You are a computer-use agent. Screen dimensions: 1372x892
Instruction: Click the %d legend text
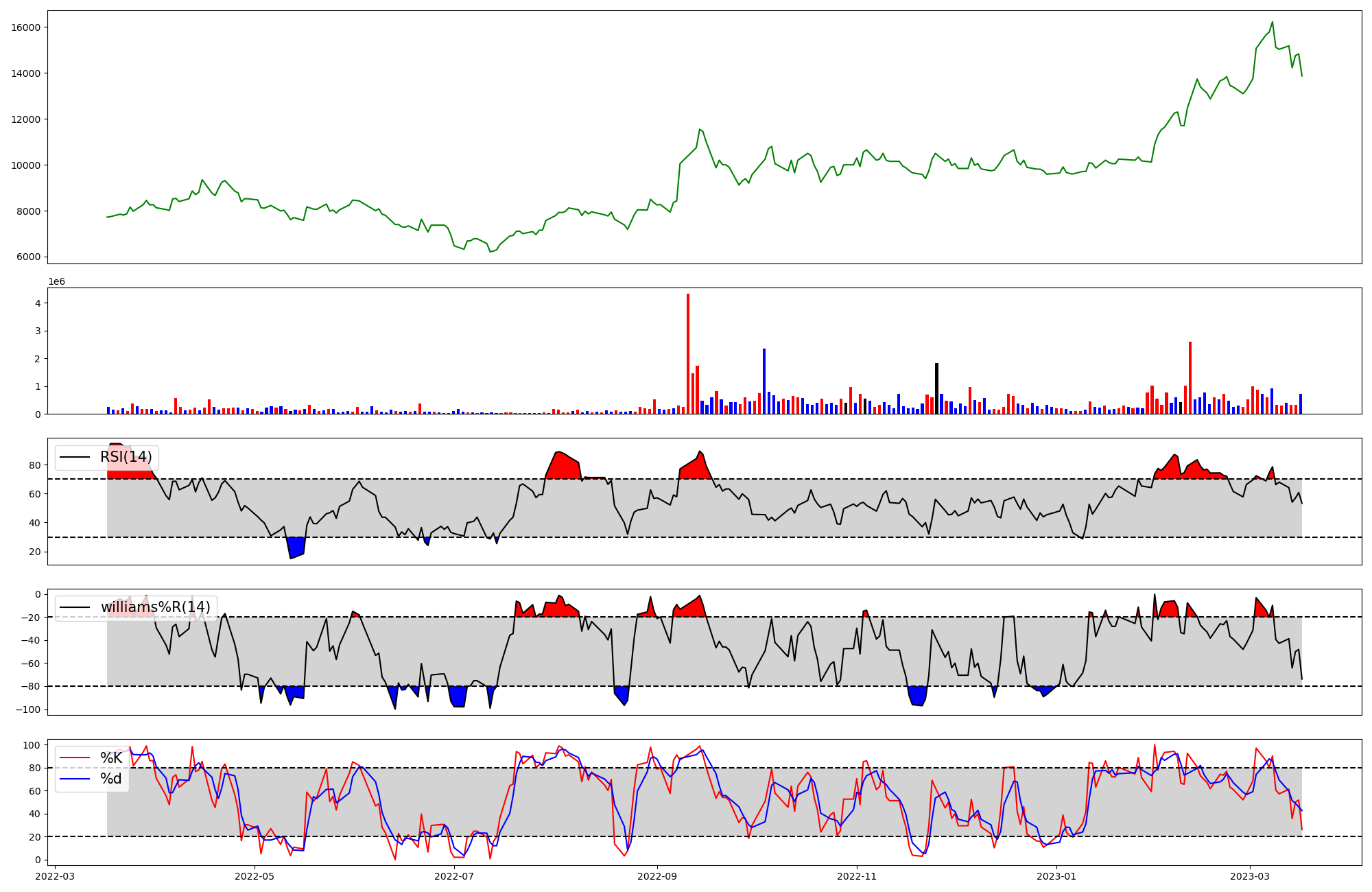click(x=111, y=779)
